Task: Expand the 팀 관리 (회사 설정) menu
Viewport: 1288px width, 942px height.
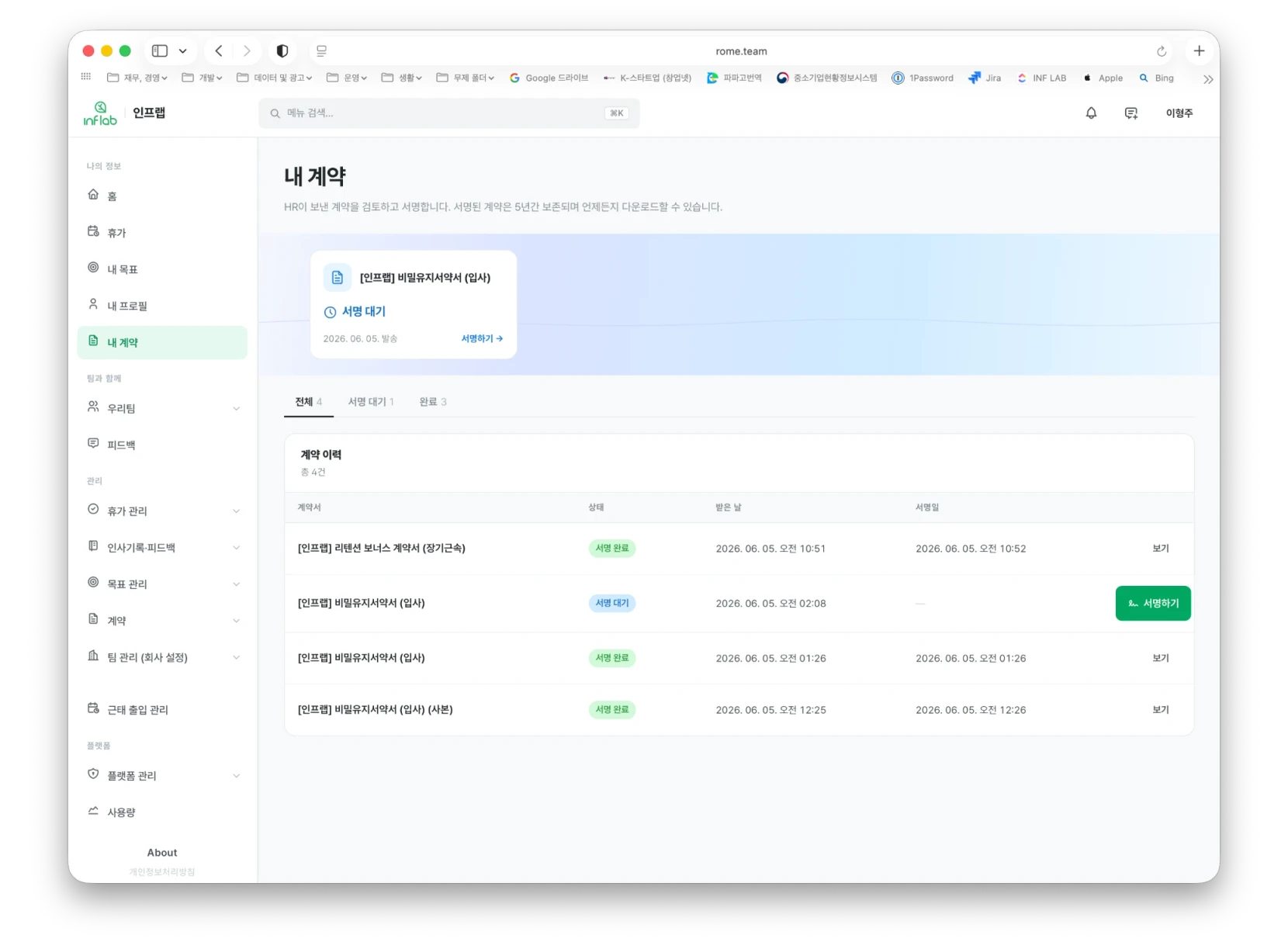Action: point(237,657)
